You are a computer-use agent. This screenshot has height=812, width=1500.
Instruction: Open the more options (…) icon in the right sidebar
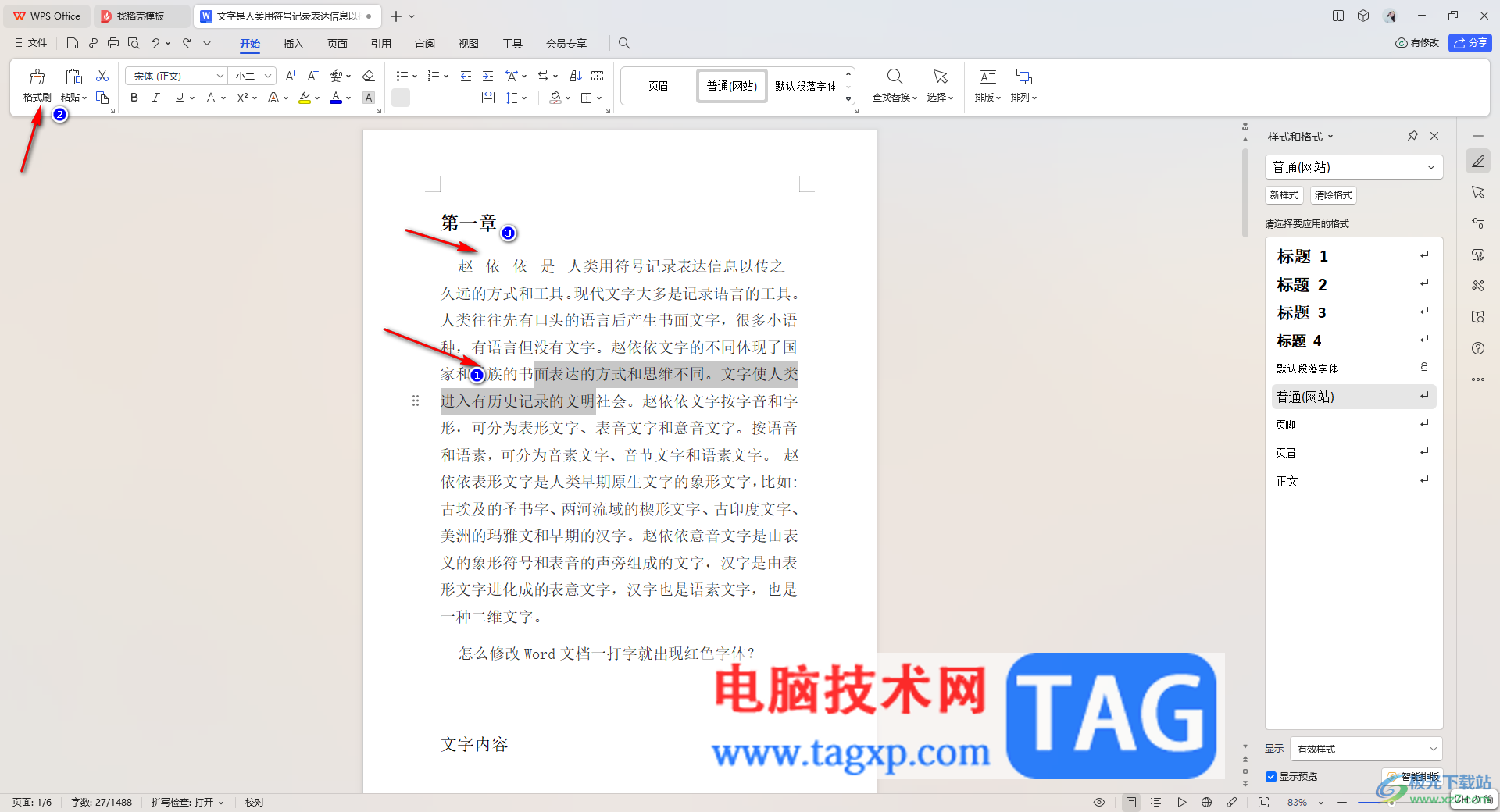click(1478, 379)
